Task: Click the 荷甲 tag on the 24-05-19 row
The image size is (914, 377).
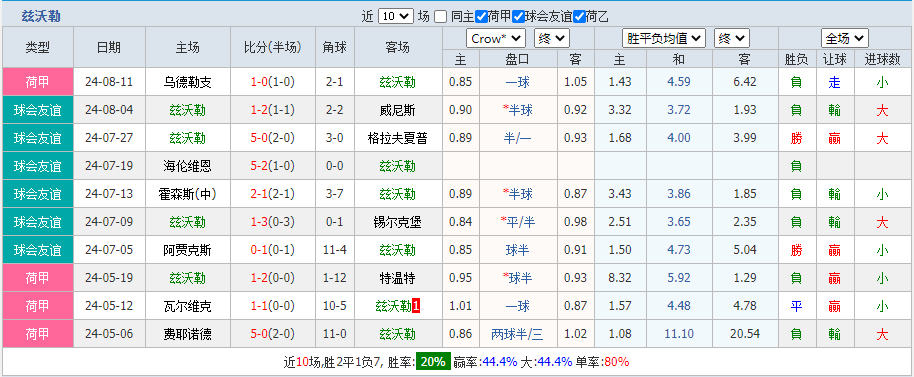Action: click(38, 278)
